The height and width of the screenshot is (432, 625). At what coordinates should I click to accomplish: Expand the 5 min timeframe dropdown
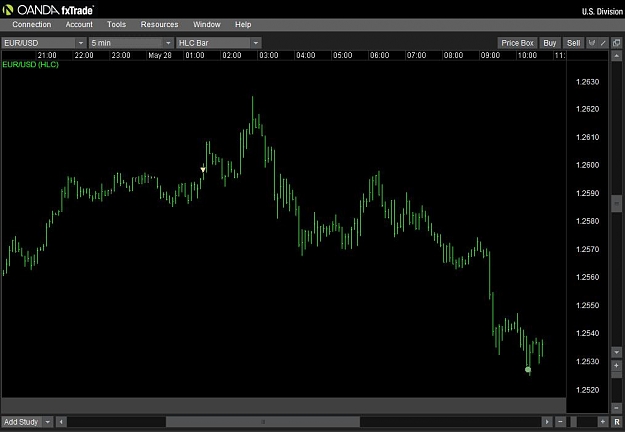pyautogui.click(x=168, y=43)
